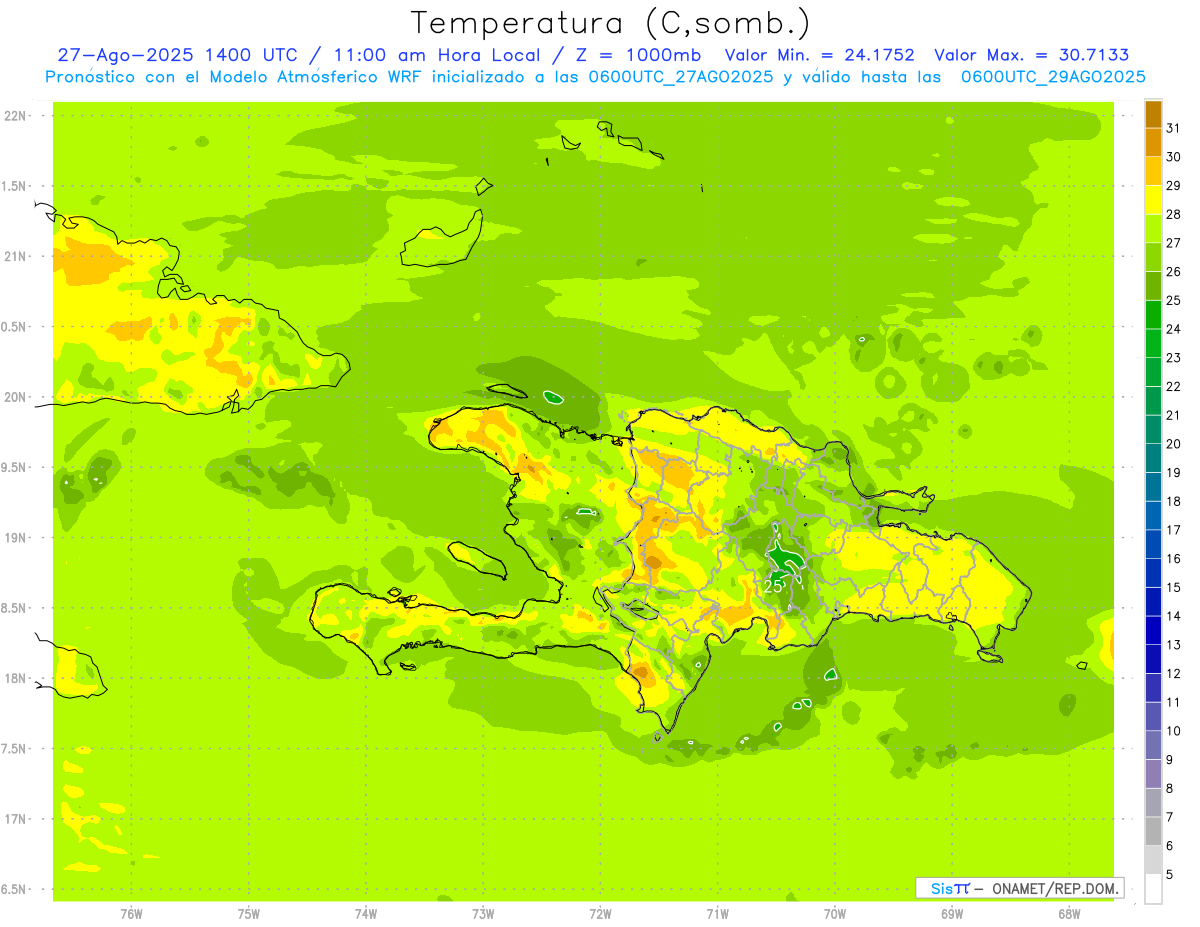This screenshot has height=927, width=1200.
Task: Pick the orange colorbar swatch between 30 and 31
Action: 1153,142
